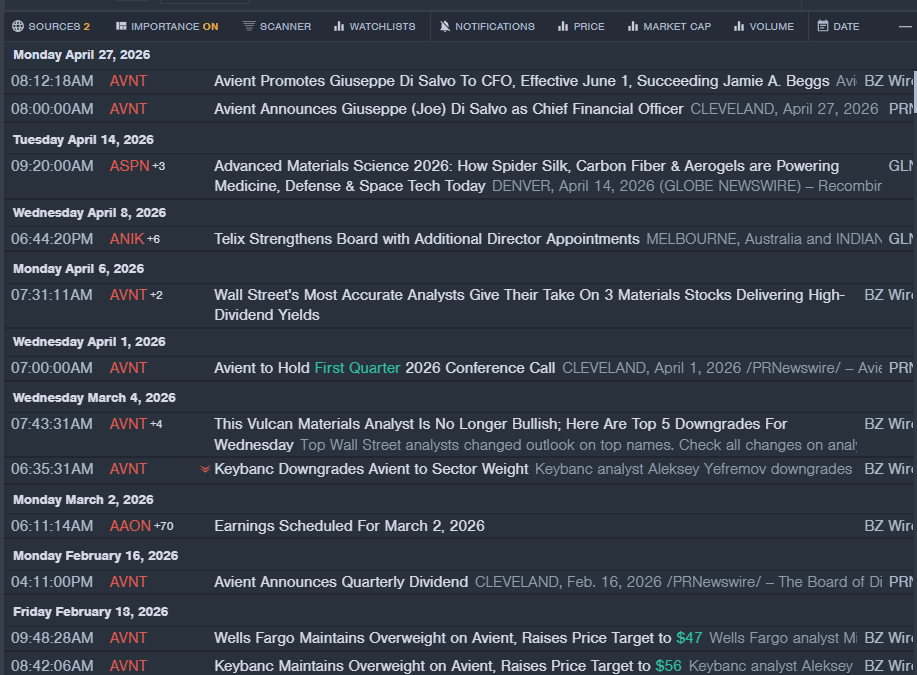Click AVNT ticker at 07:00:00AM

click(x=128, y=368)
